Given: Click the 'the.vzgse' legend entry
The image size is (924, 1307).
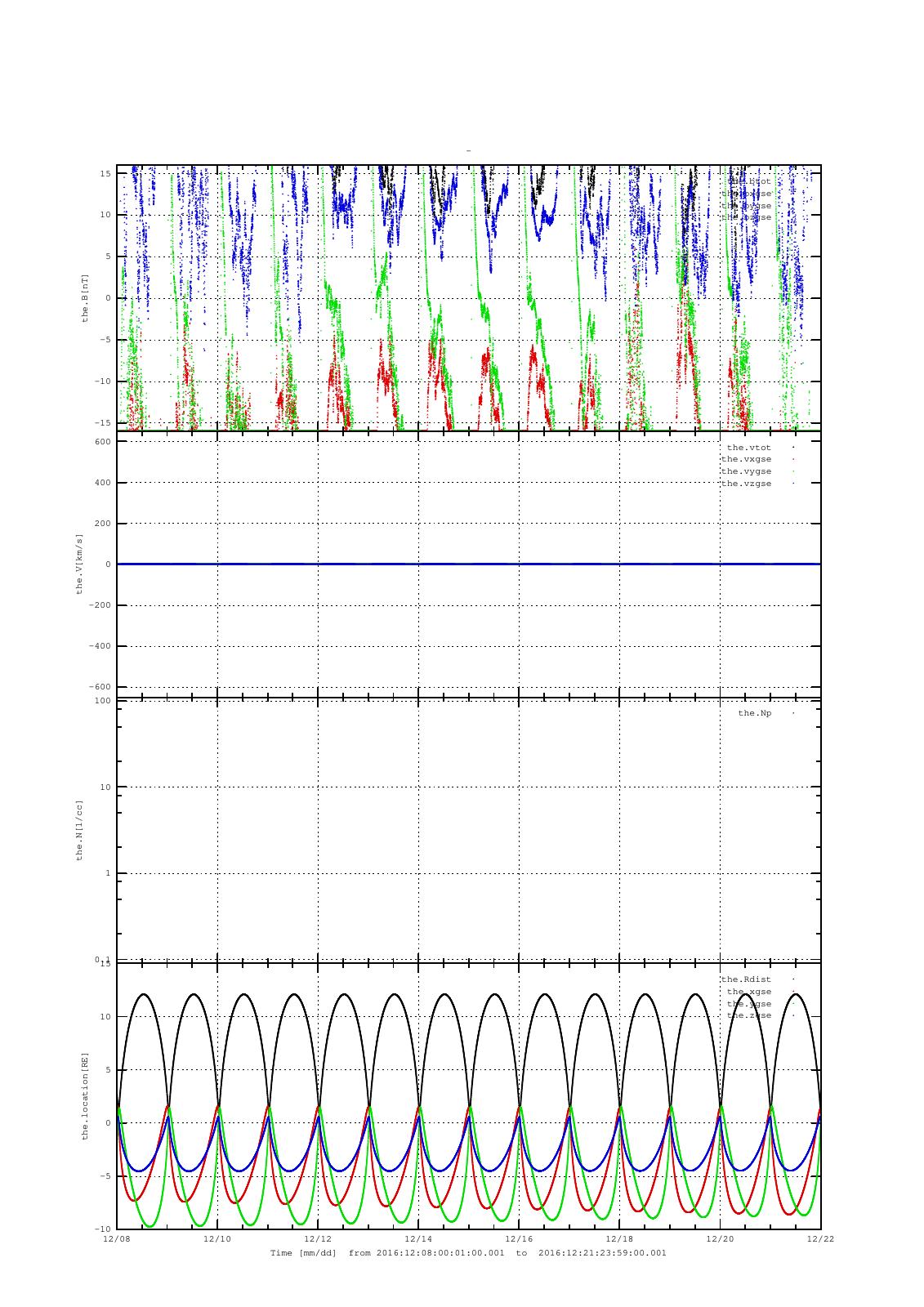Looking at the screenshot, I should 746,484.
